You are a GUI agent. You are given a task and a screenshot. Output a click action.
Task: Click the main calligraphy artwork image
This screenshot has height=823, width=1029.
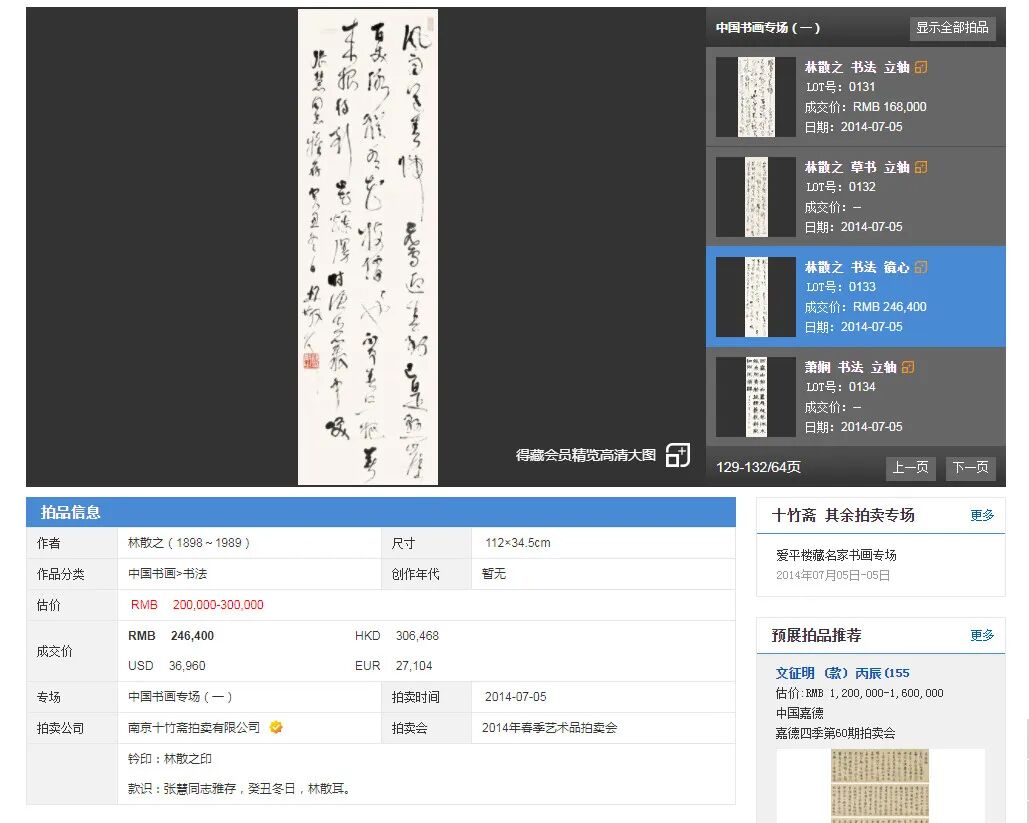[368, 247]
